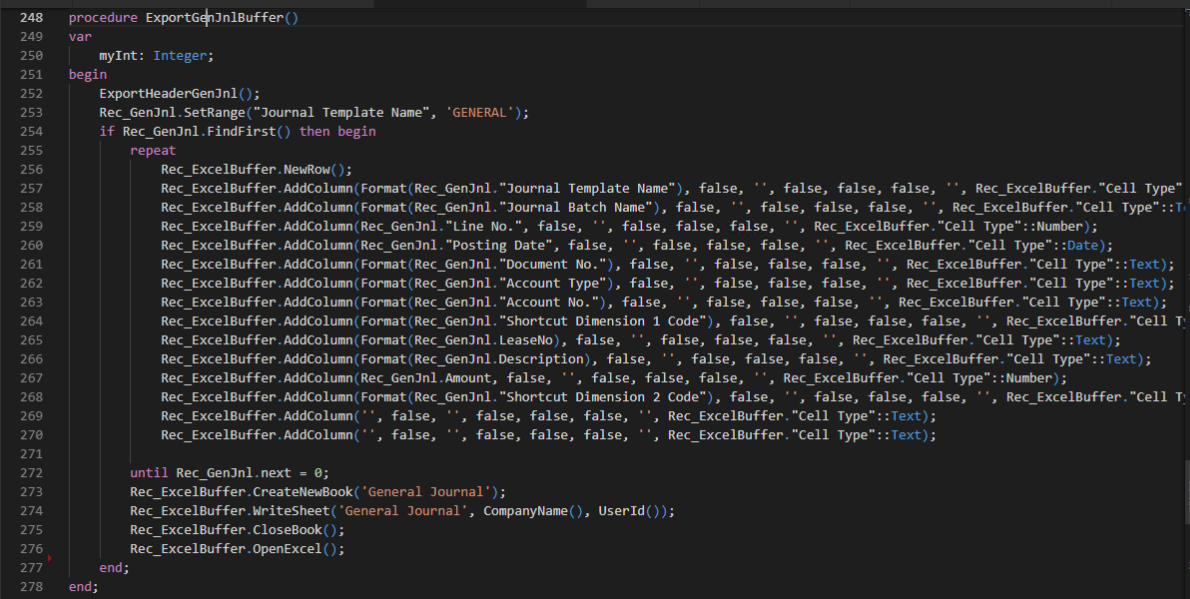Click the myInt variable declaration
Screen dimensions: 1190x599
(x=122, y=56)
